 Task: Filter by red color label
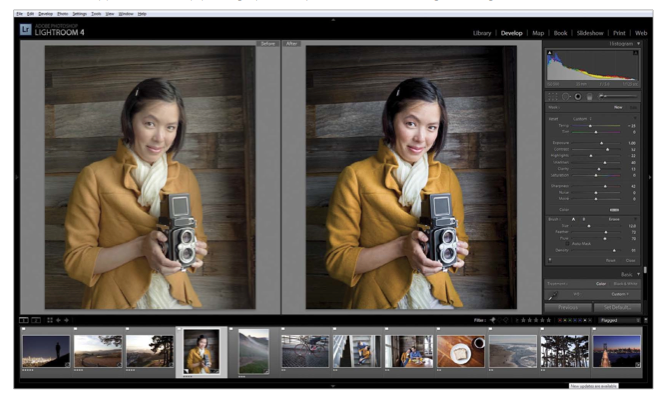coord(560,320)
